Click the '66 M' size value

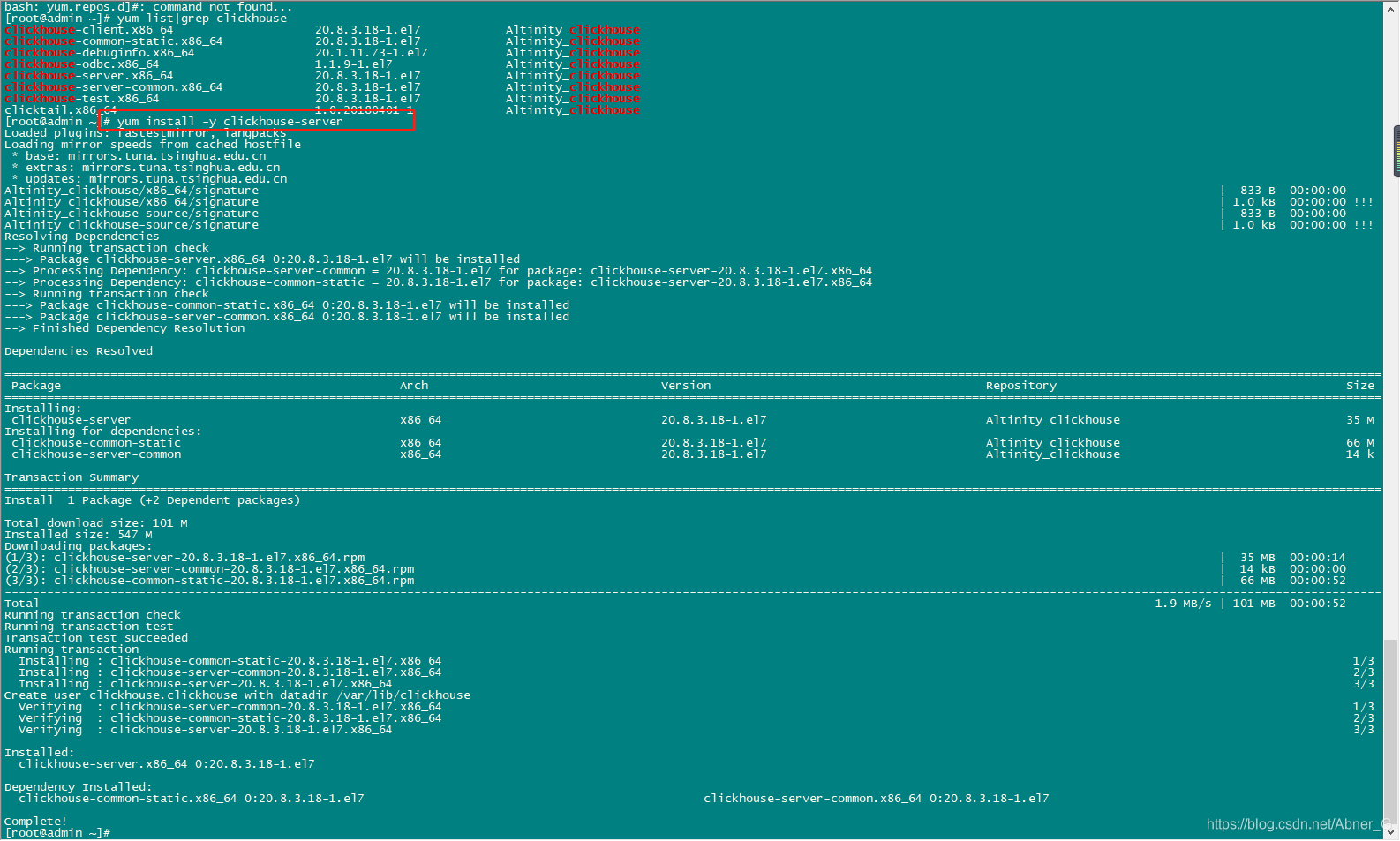coord(1360,442)
